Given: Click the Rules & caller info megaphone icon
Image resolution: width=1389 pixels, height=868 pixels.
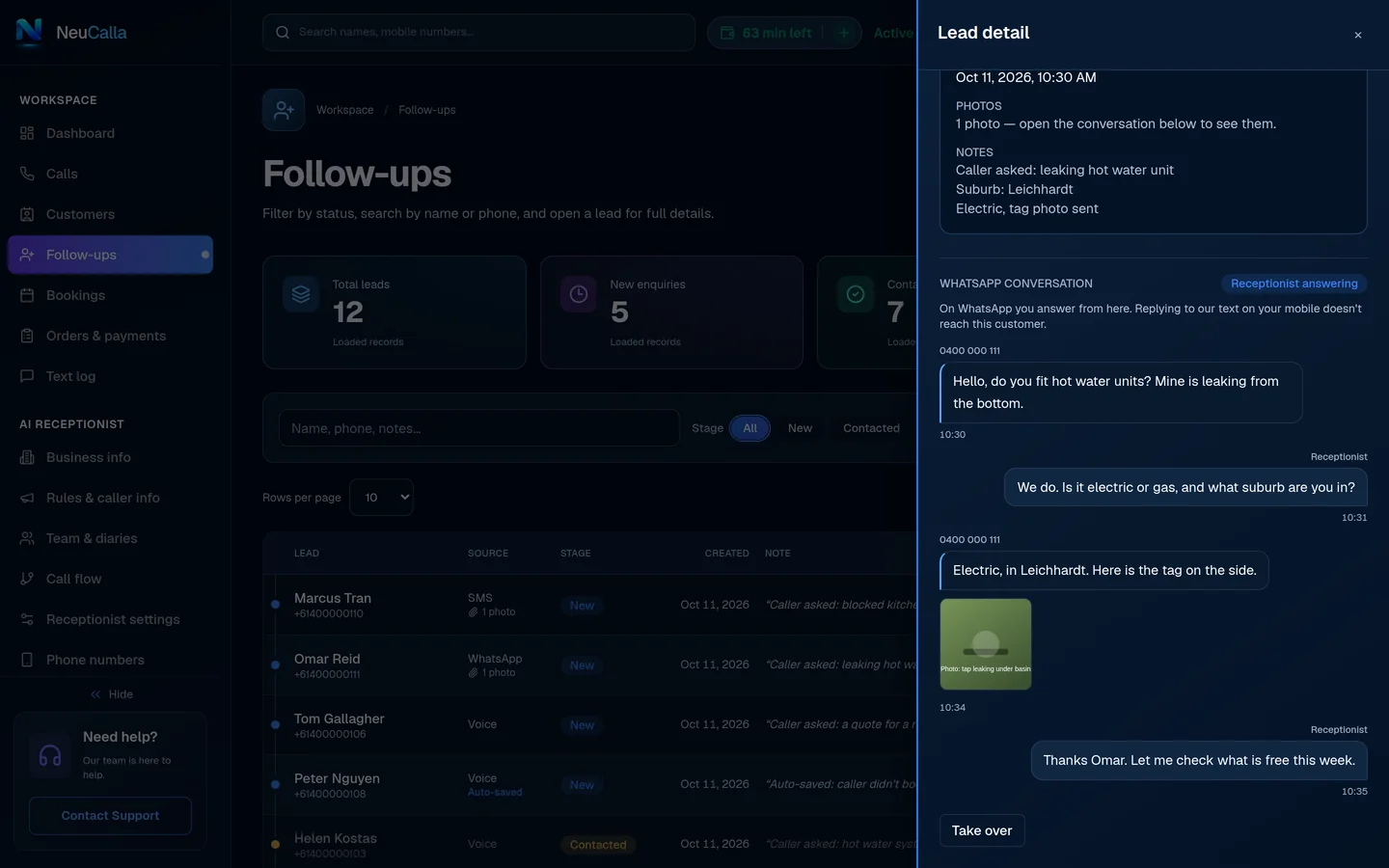Looking at the screenshot, I should (27, 498).
